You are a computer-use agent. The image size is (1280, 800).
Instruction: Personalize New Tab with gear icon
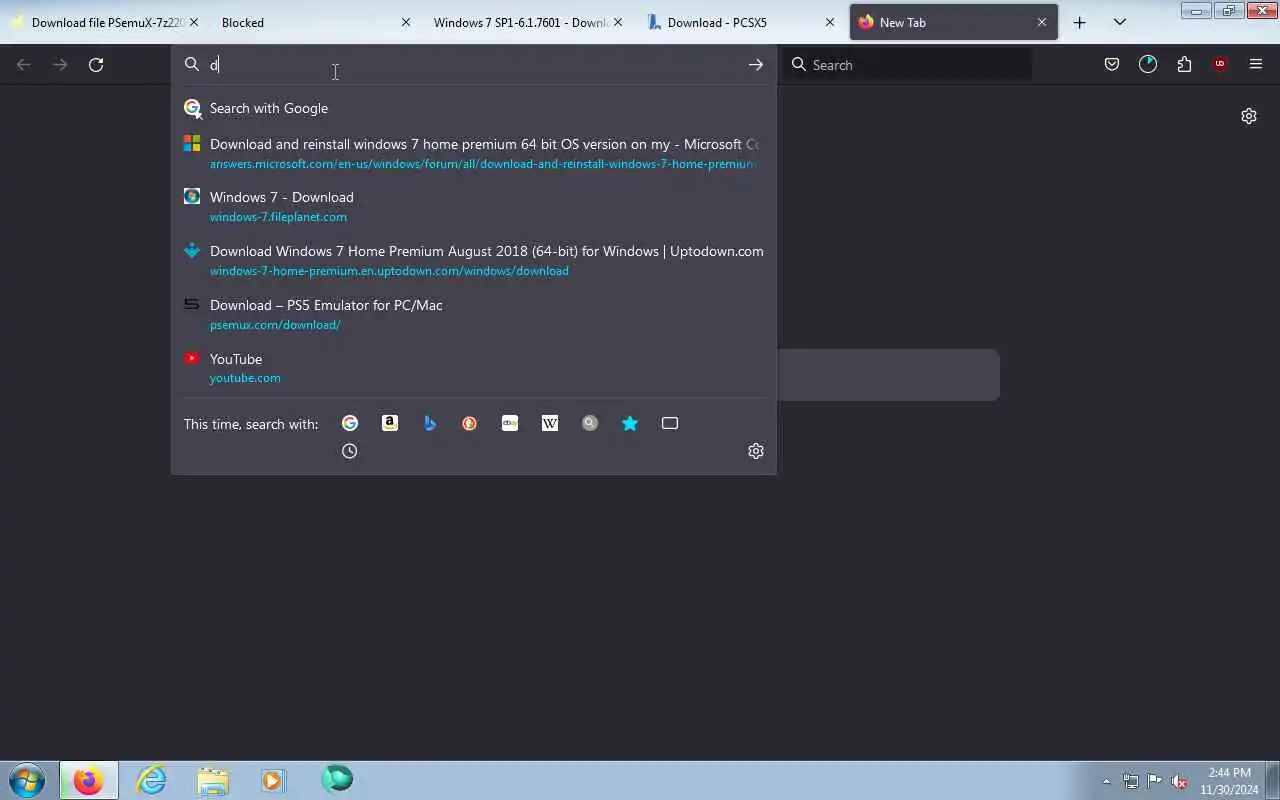(x=1249, y=116)
